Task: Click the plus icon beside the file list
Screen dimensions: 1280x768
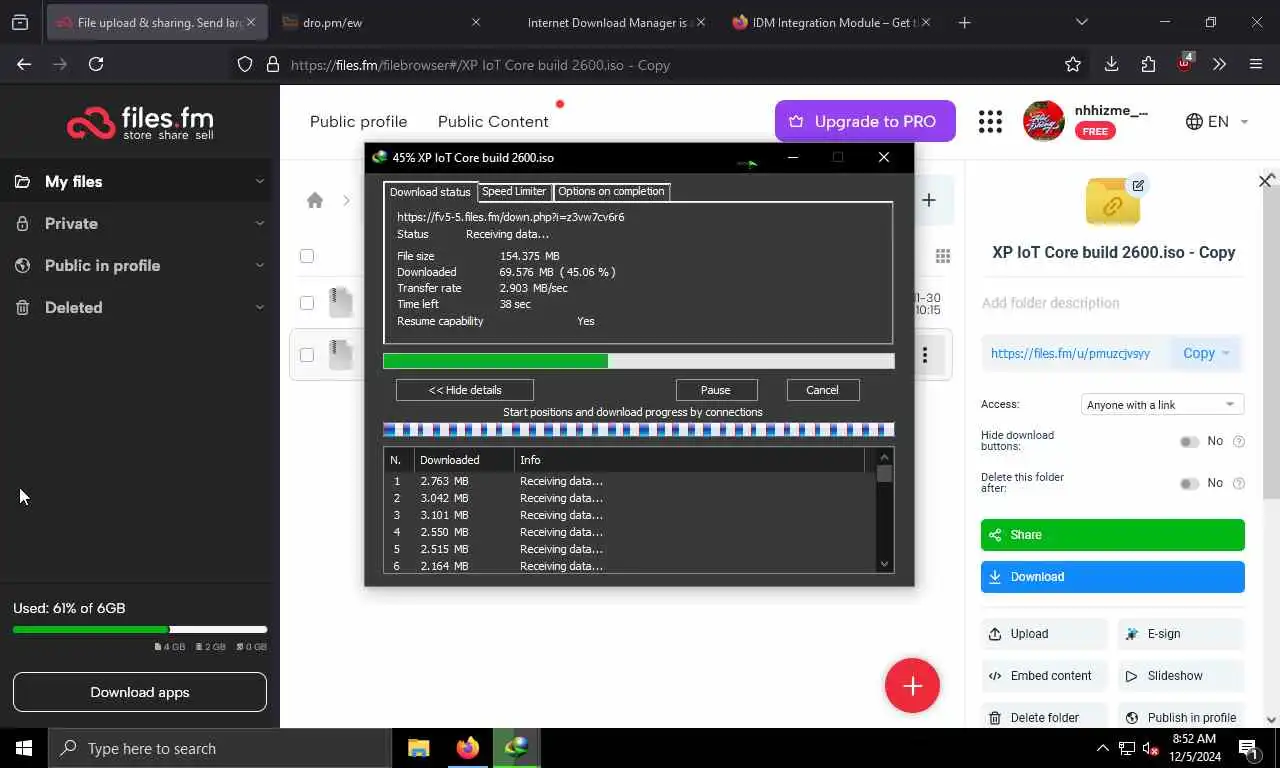Action: pos(928,200)
